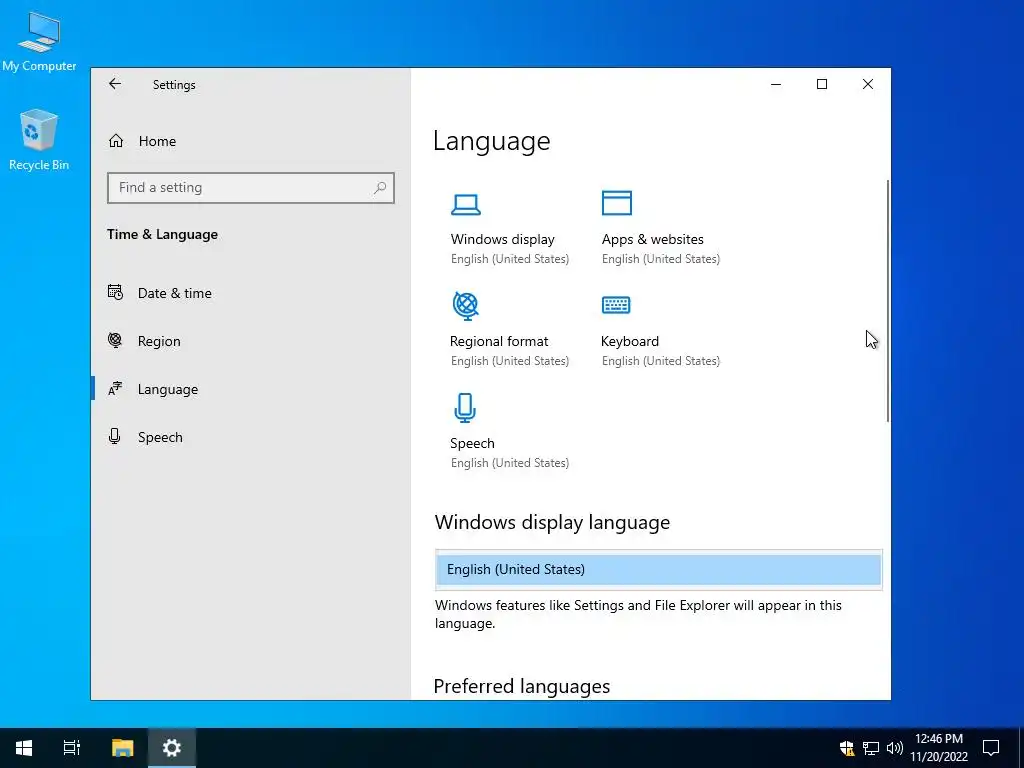Click the Apps & websites tile label
This screenshot has width=1024, height=768.
[x=652, y=240]
